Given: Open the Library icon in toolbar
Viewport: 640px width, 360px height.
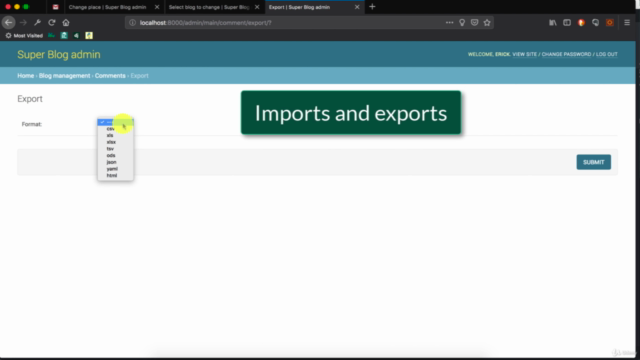Looking at the screenshot, I should pos(553,22).
